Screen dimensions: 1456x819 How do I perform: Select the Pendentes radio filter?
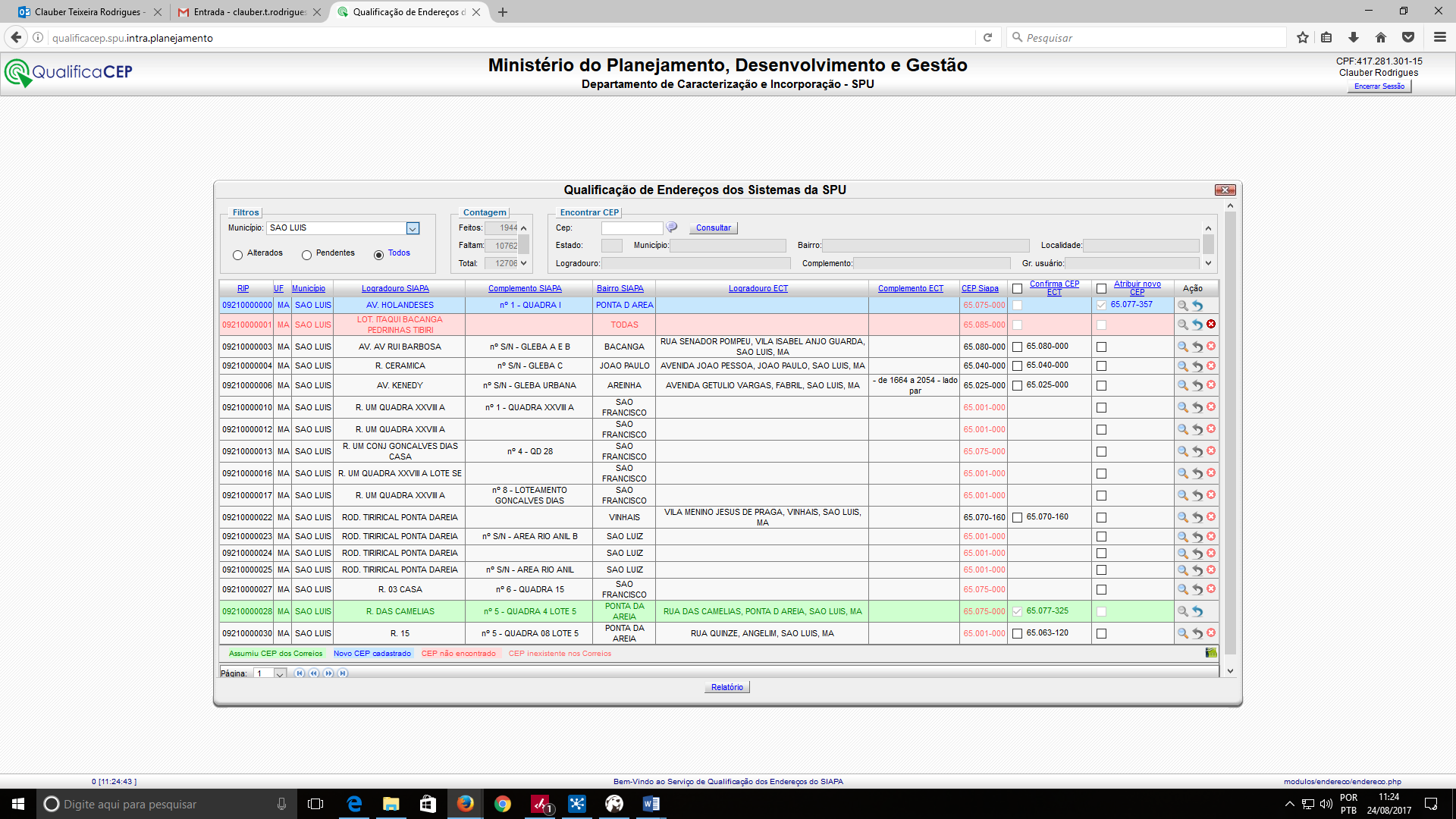[306, 255]
